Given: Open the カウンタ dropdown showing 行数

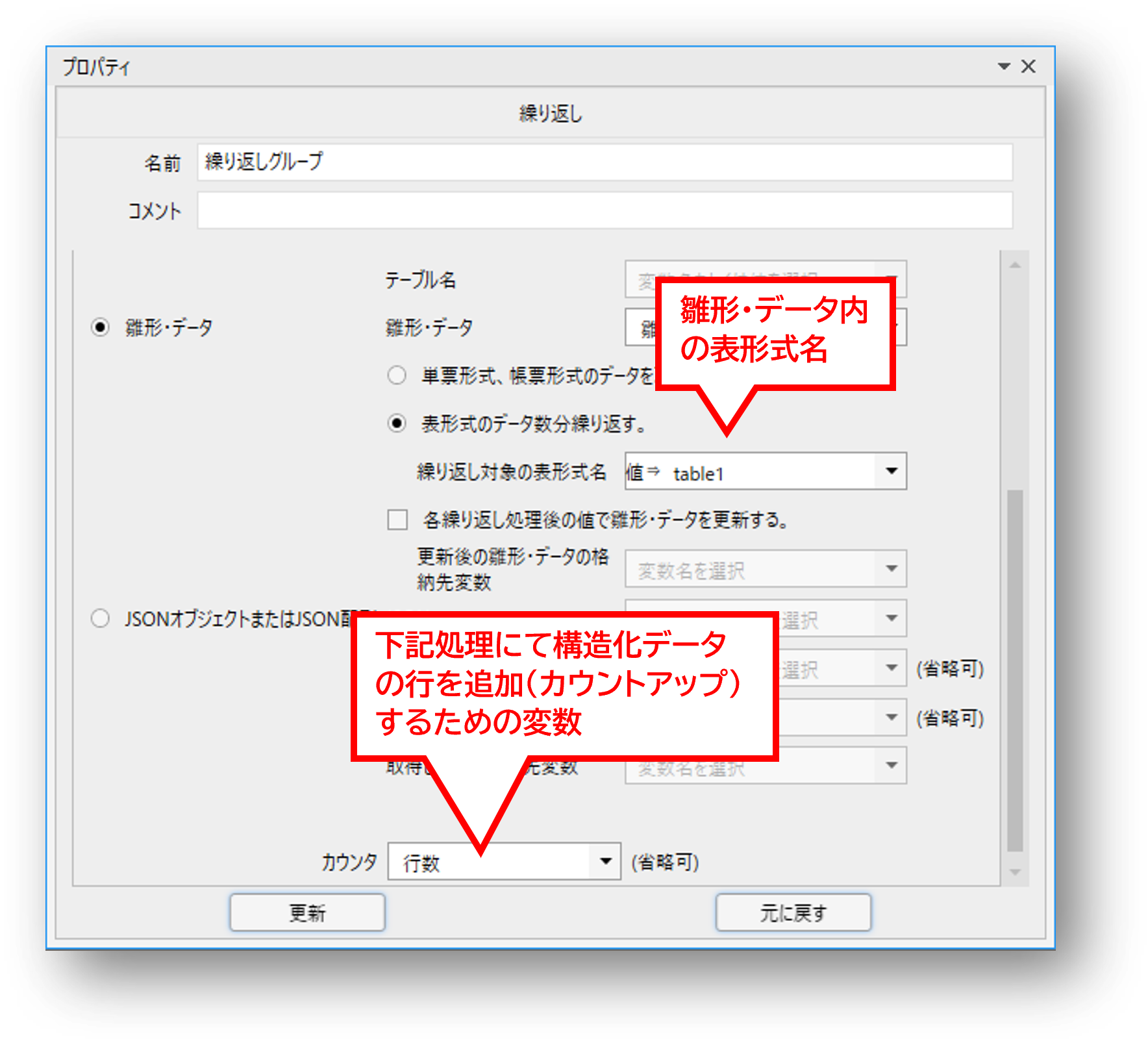Looking at the screenshot, I should coord(606,862).
